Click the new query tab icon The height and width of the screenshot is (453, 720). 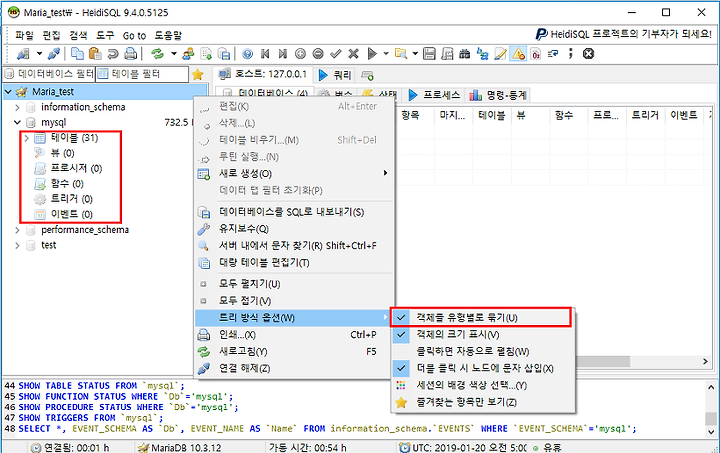pyautogui.click(x=367, y=75)
